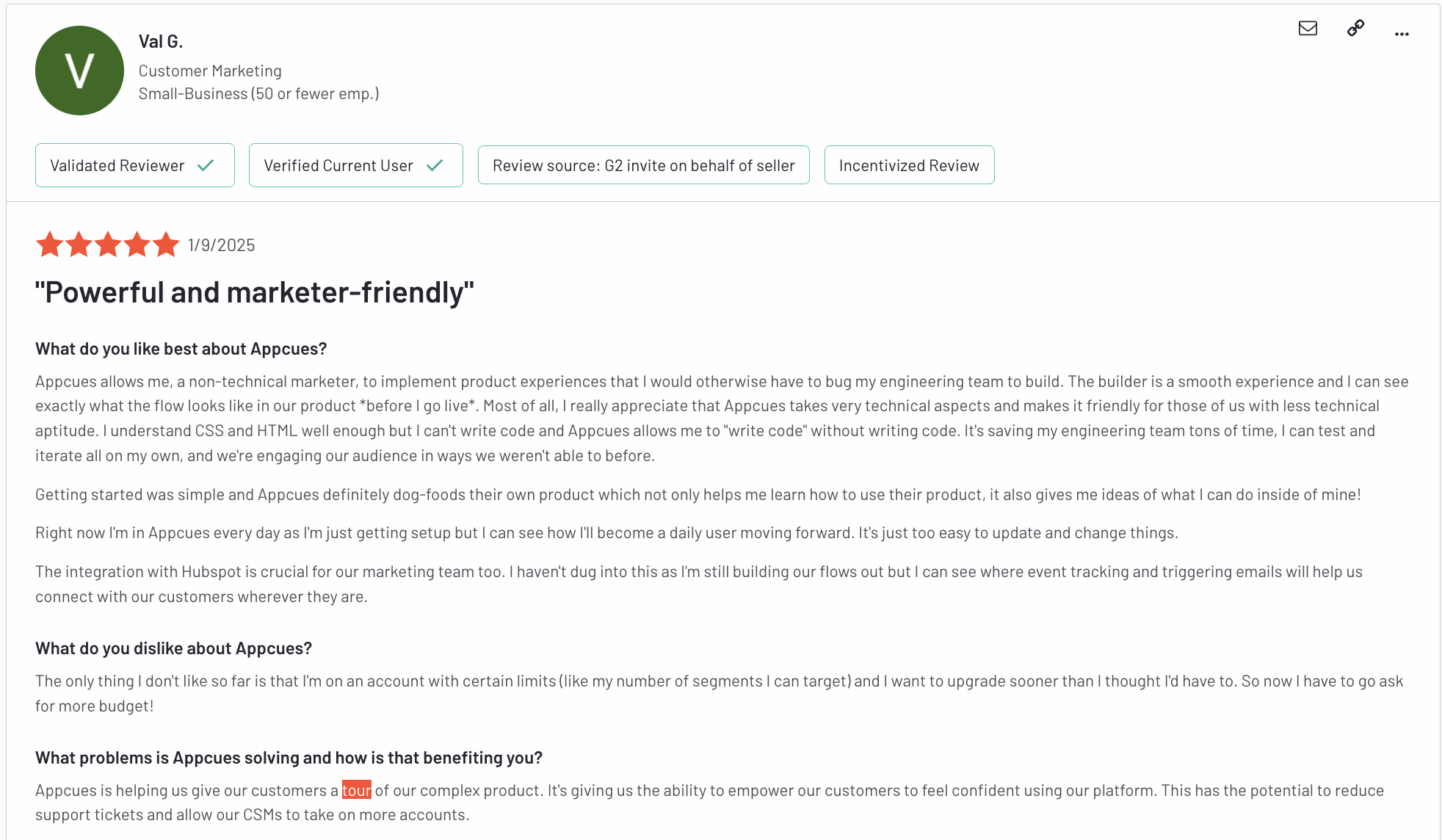
Task: Open the three-dot more options menu
Action: (1402, 34)
